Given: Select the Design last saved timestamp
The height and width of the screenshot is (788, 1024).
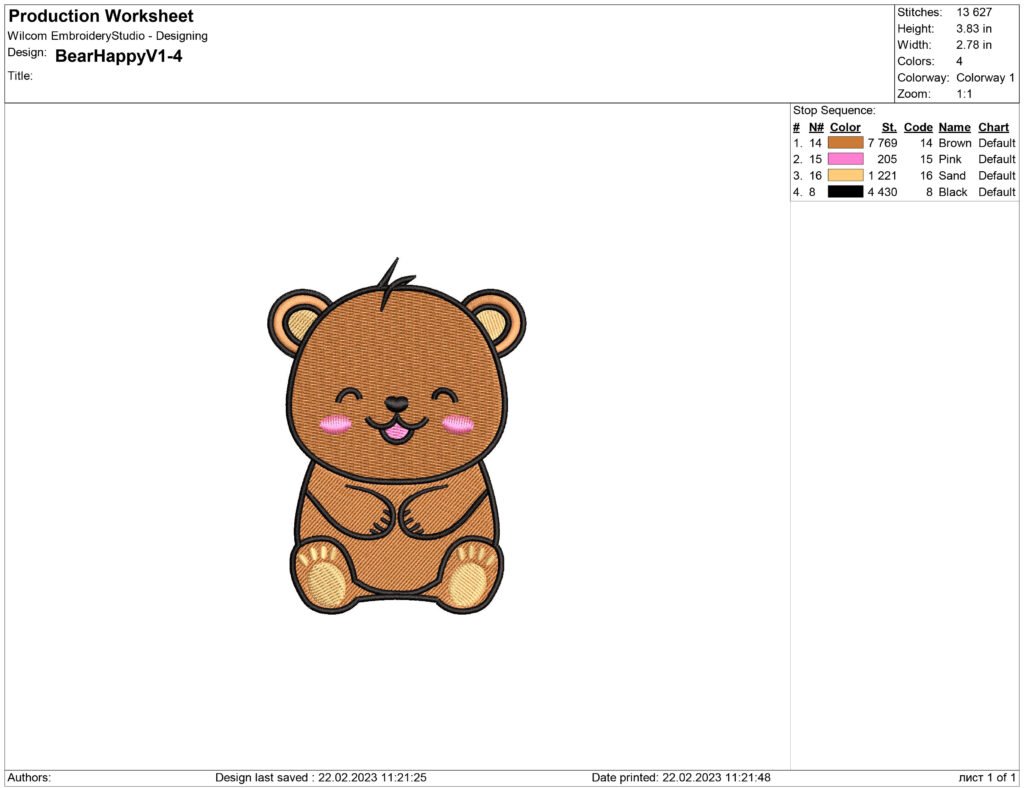Looking at the screenshot, I should 320,776.
